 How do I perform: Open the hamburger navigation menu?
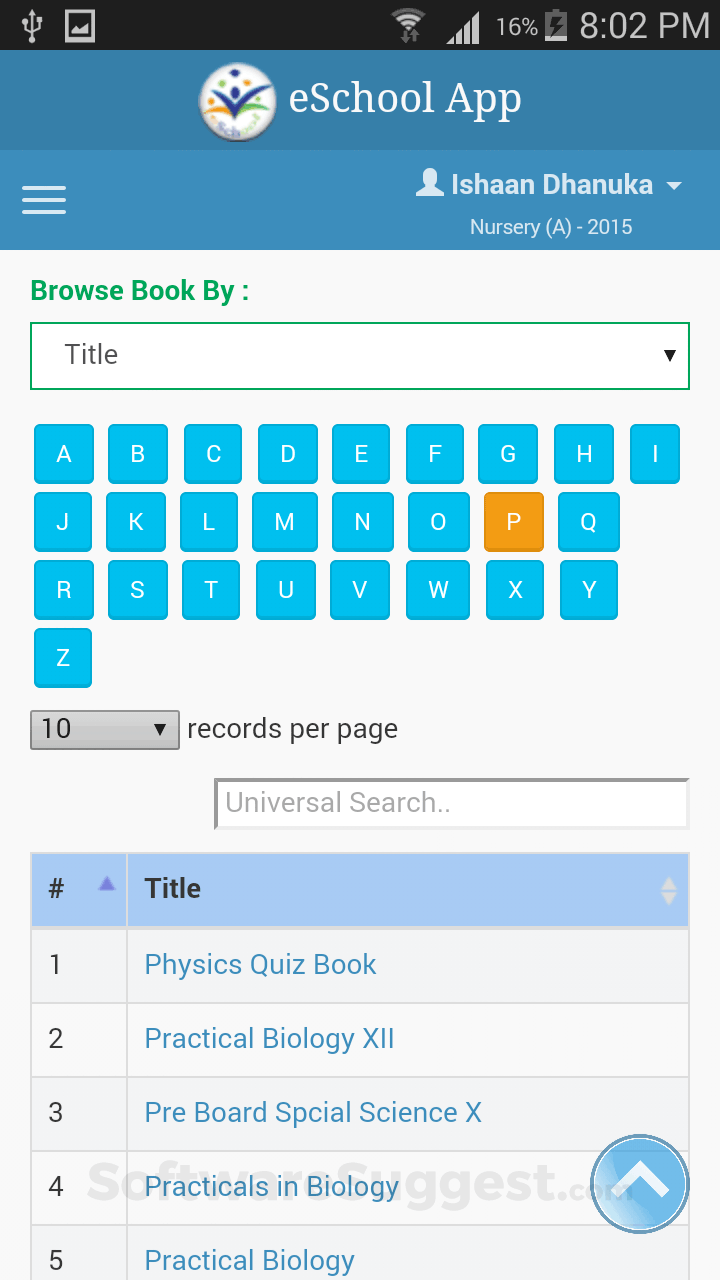44,200
